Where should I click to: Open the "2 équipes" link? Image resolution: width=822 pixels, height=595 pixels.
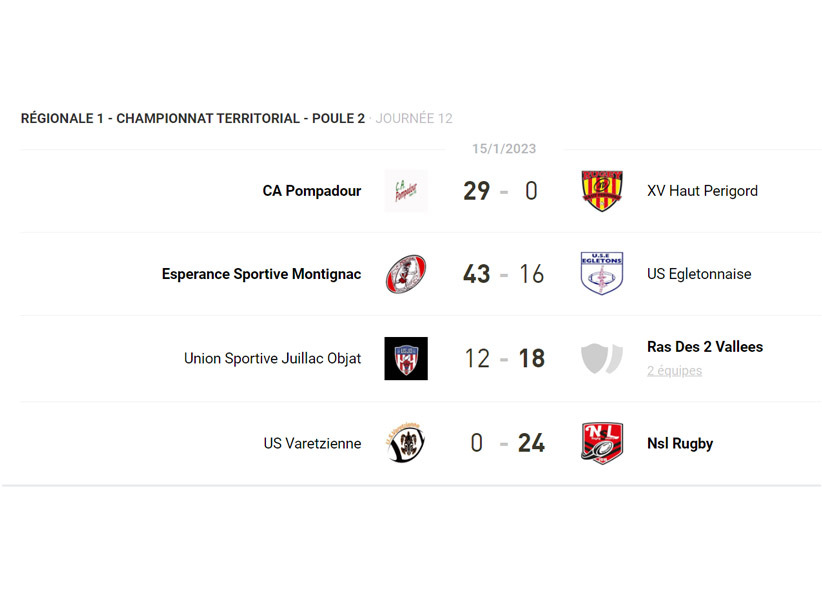(x=674, y=371)
